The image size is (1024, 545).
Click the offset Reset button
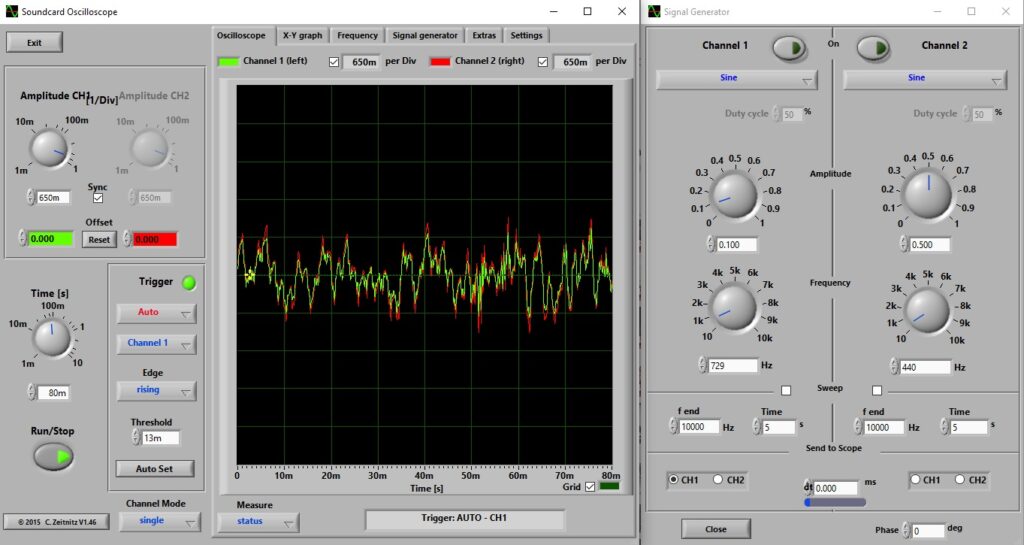click(x=99, y=240)
